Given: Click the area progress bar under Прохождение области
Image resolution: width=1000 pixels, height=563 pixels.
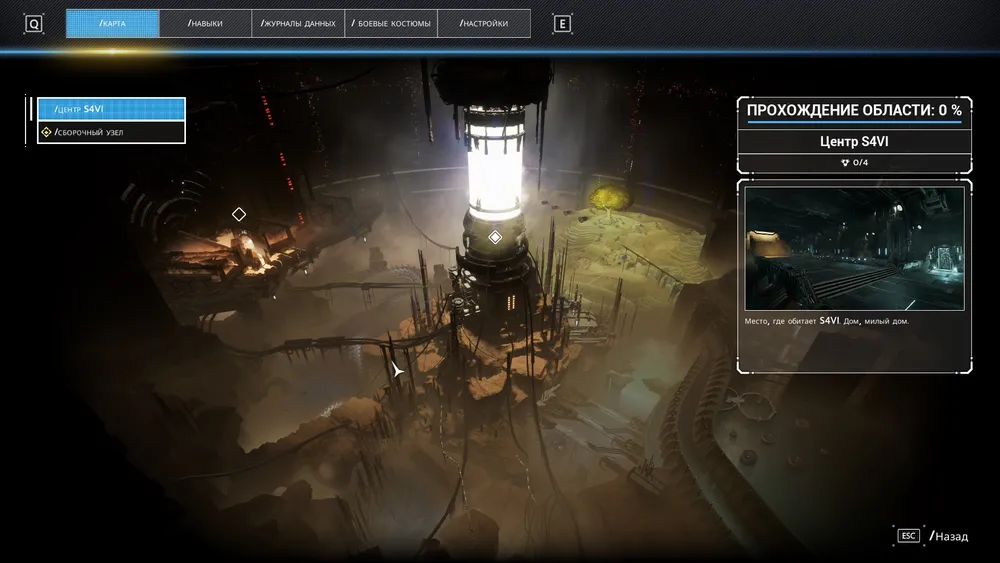Looking at the screenshot, I should click(x=854, y=124).
